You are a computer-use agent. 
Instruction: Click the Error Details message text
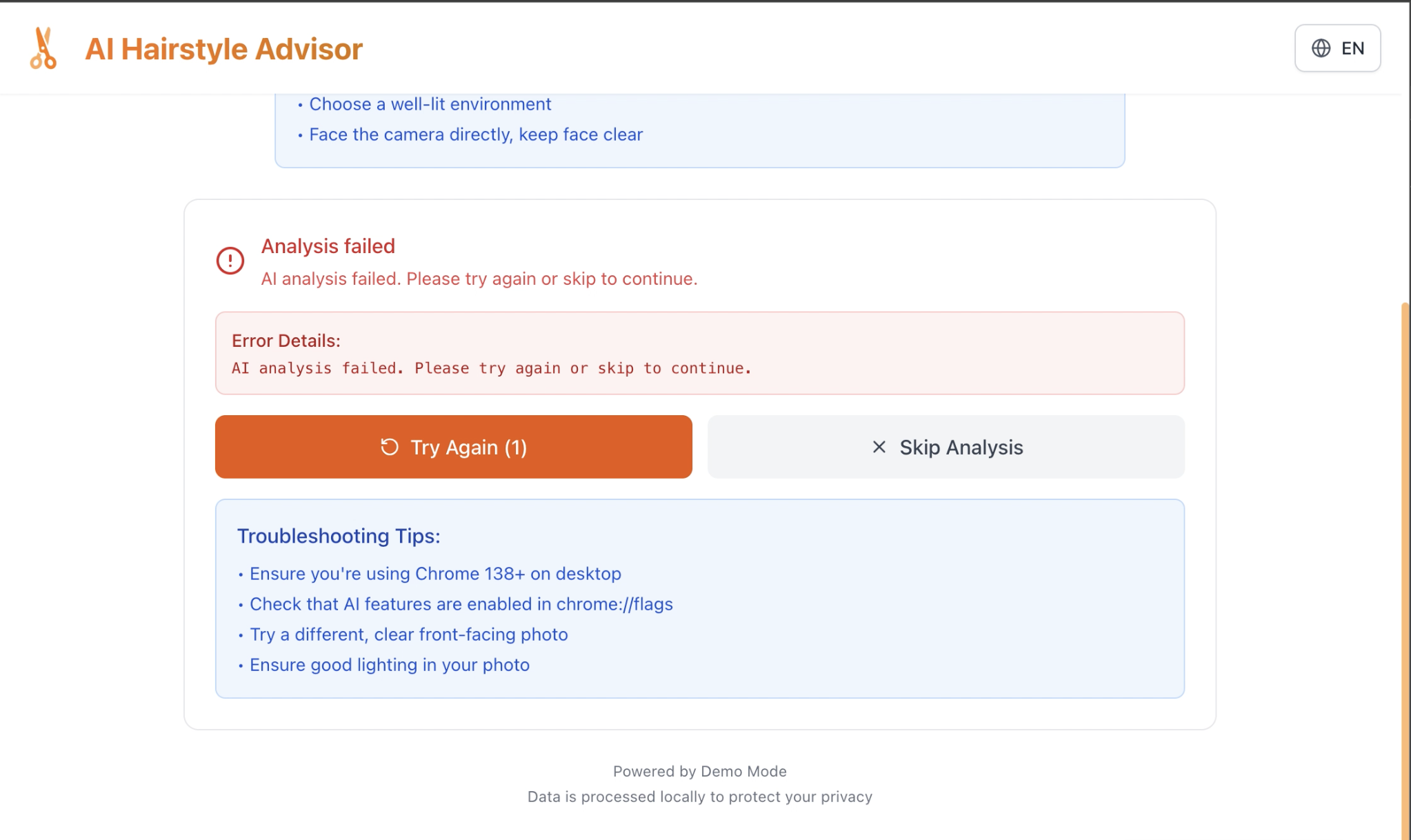tap(491, 368)
